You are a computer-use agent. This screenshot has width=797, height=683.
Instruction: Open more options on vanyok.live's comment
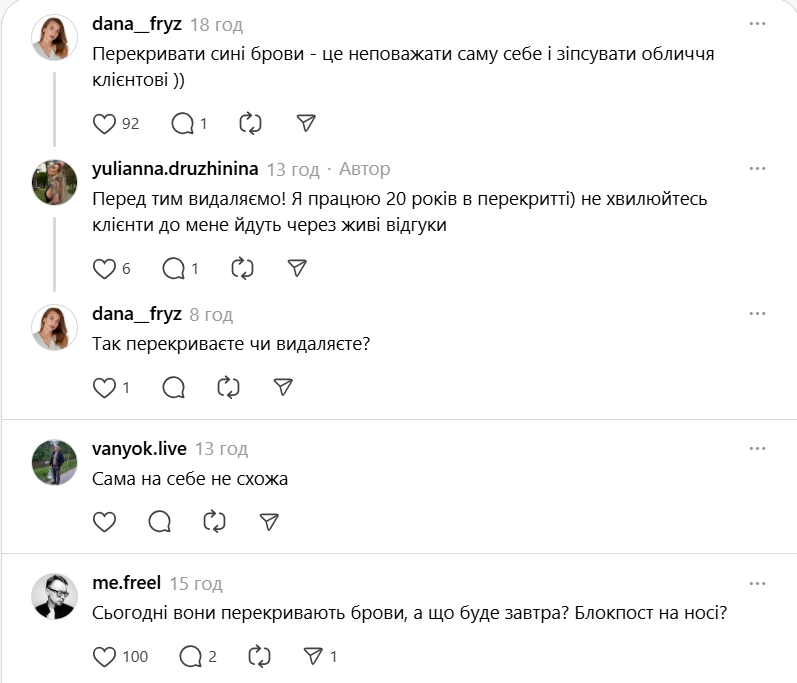coord(760,446)
